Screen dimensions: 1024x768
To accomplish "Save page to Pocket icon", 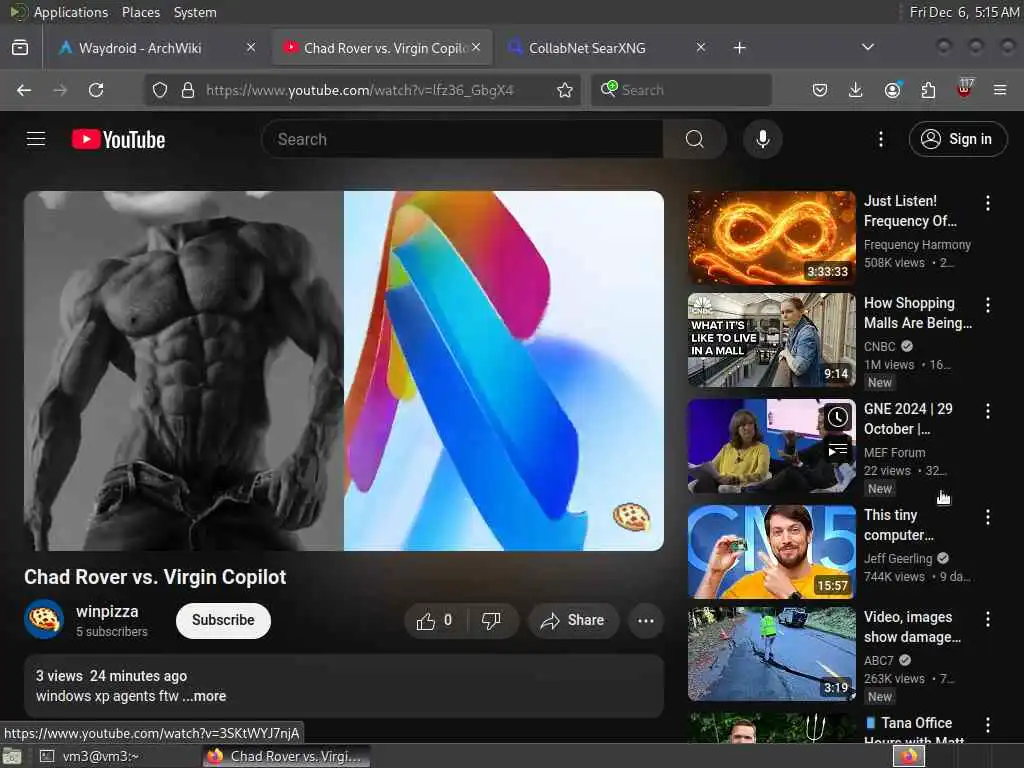I will (x=820, y=90).
